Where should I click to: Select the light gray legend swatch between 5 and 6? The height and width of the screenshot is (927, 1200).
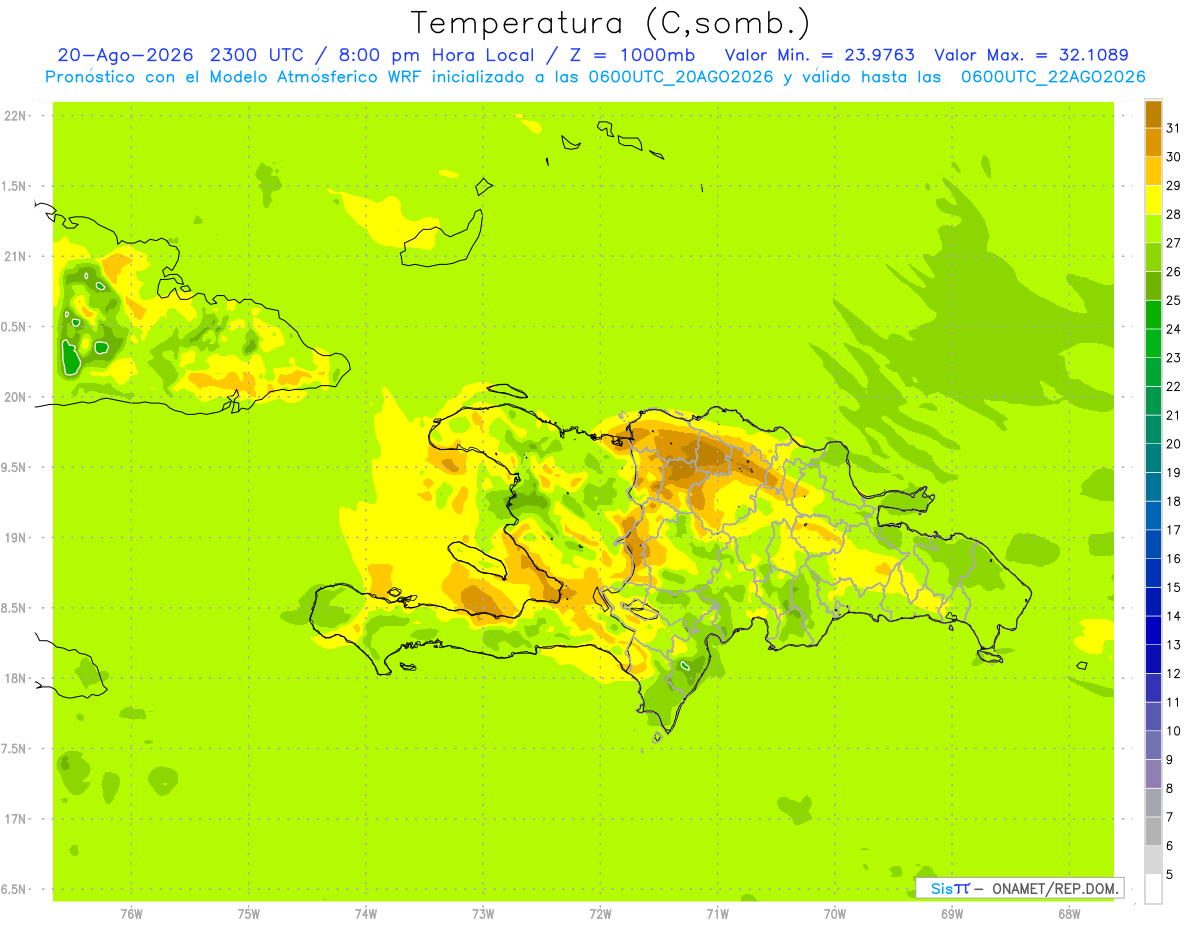1153,860
